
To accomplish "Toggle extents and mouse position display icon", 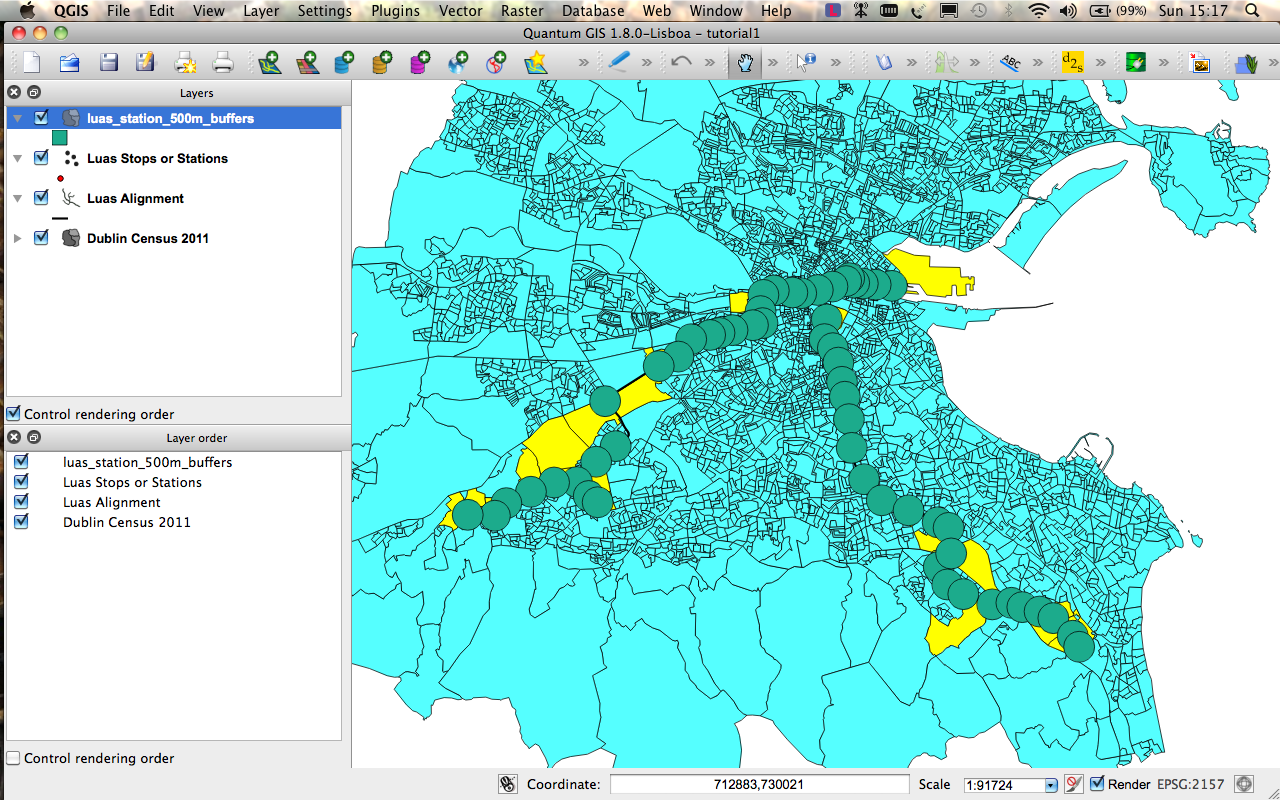I will point(508,784).
